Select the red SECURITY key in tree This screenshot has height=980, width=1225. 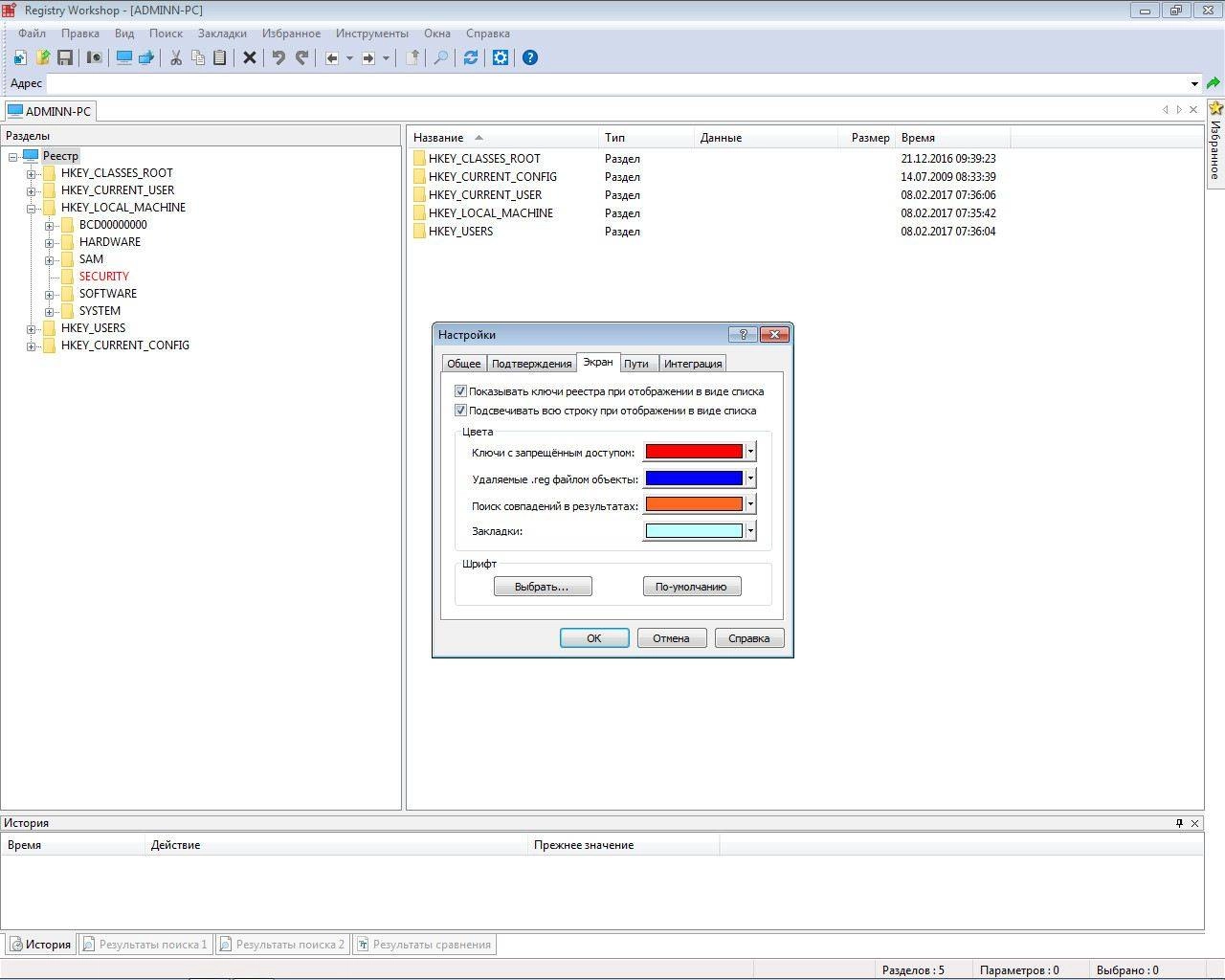[x=103, y=277]
